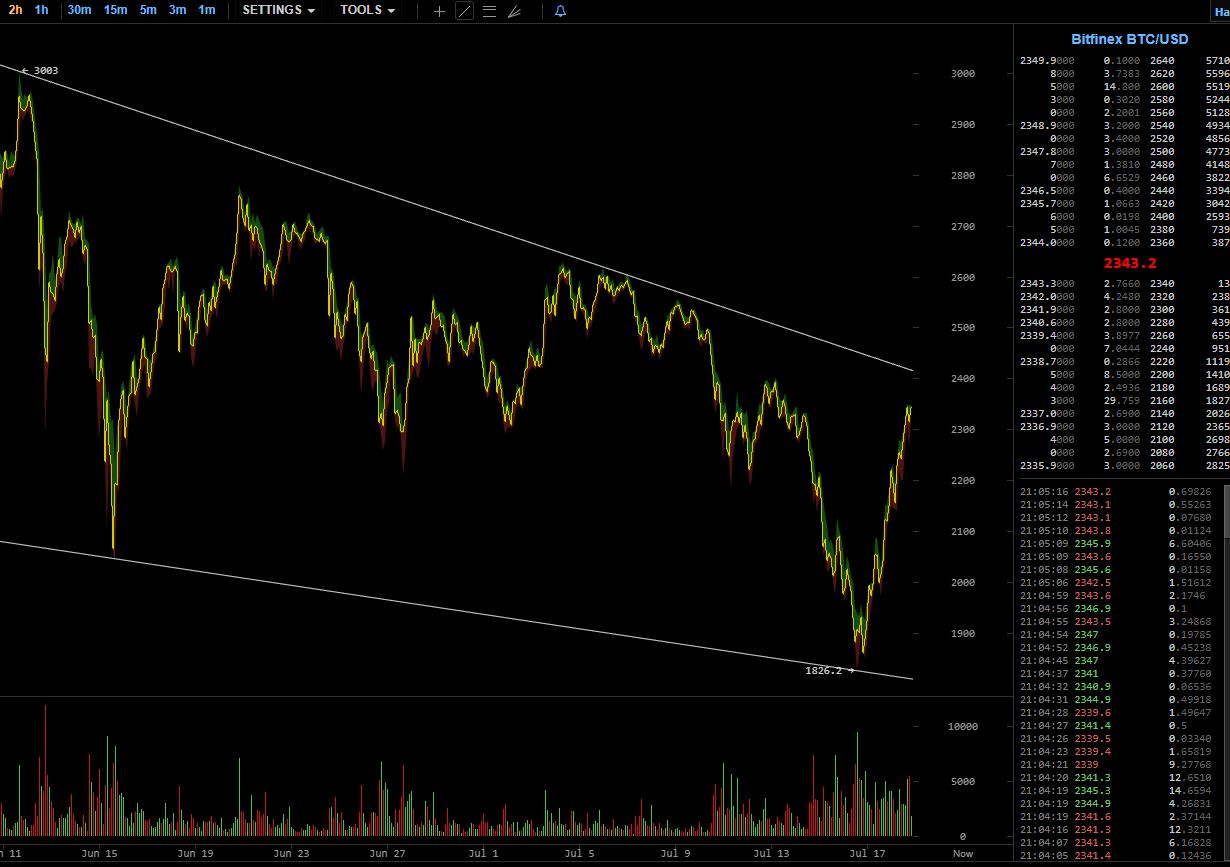This screenshot has width=1230, height=867.
Task: Set chart interval to 1m
Action: (x=206, y=10)
